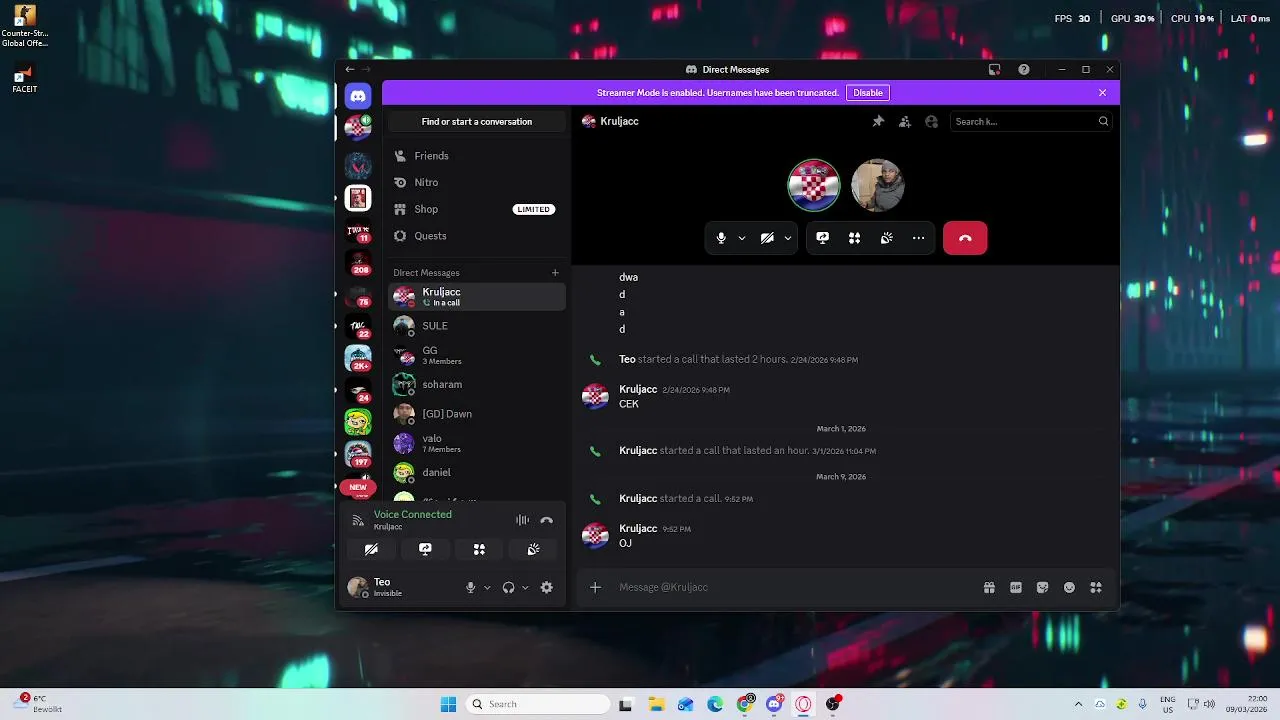Disconnect via Voice Connected panel hang-up icon
This screenshot has width=1280, height=720.
pyautogui.click(x=546, y=520)
